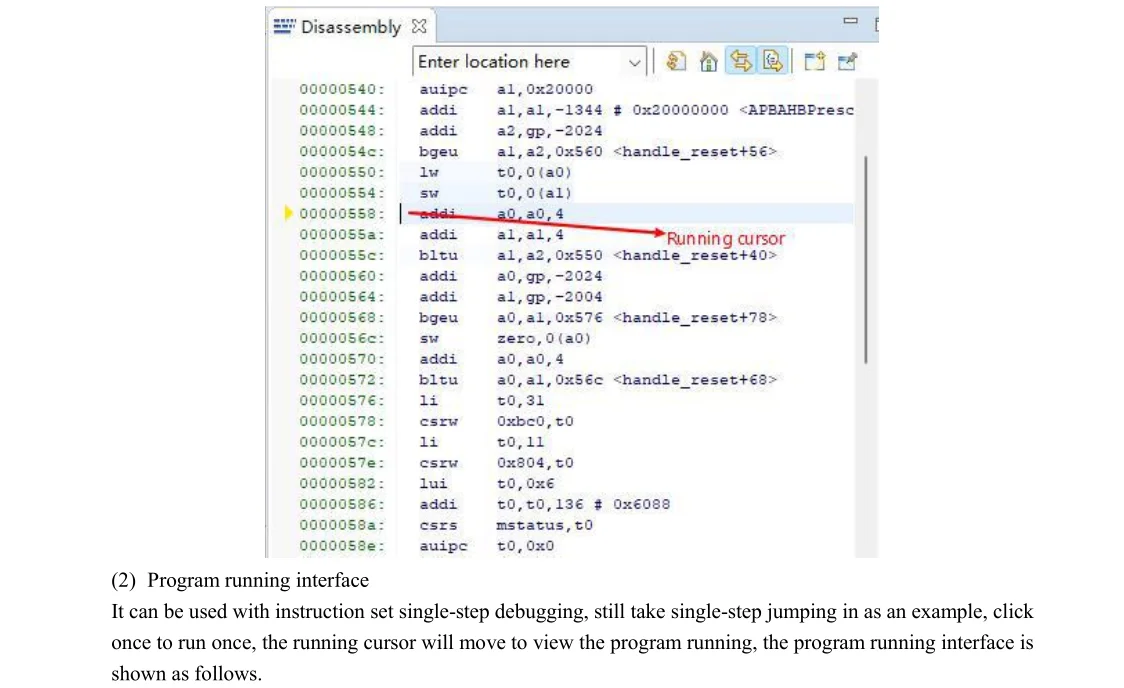Select operand "zero,0(a0)" at 0000056c
The image size is (1124, 688).
point(543,338)
